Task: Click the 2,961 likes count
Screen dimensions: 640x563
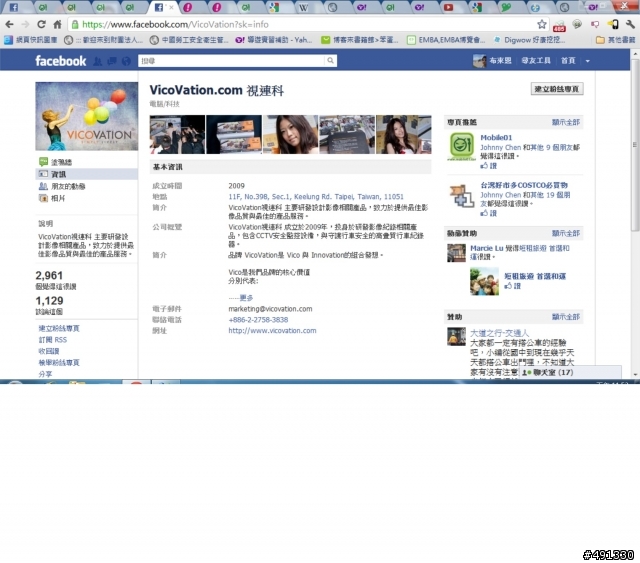Action: (49, 276)
